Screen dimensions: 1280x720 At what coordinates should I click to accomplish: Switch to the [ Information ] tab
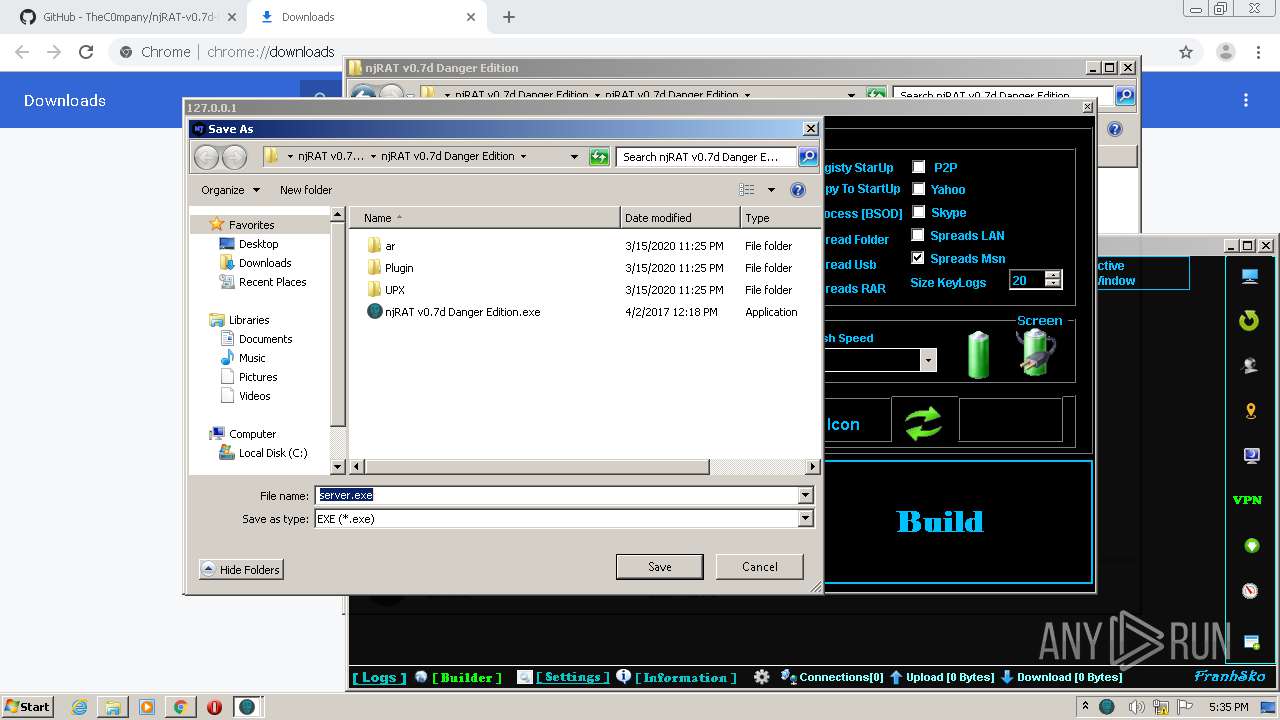[686, 677]
